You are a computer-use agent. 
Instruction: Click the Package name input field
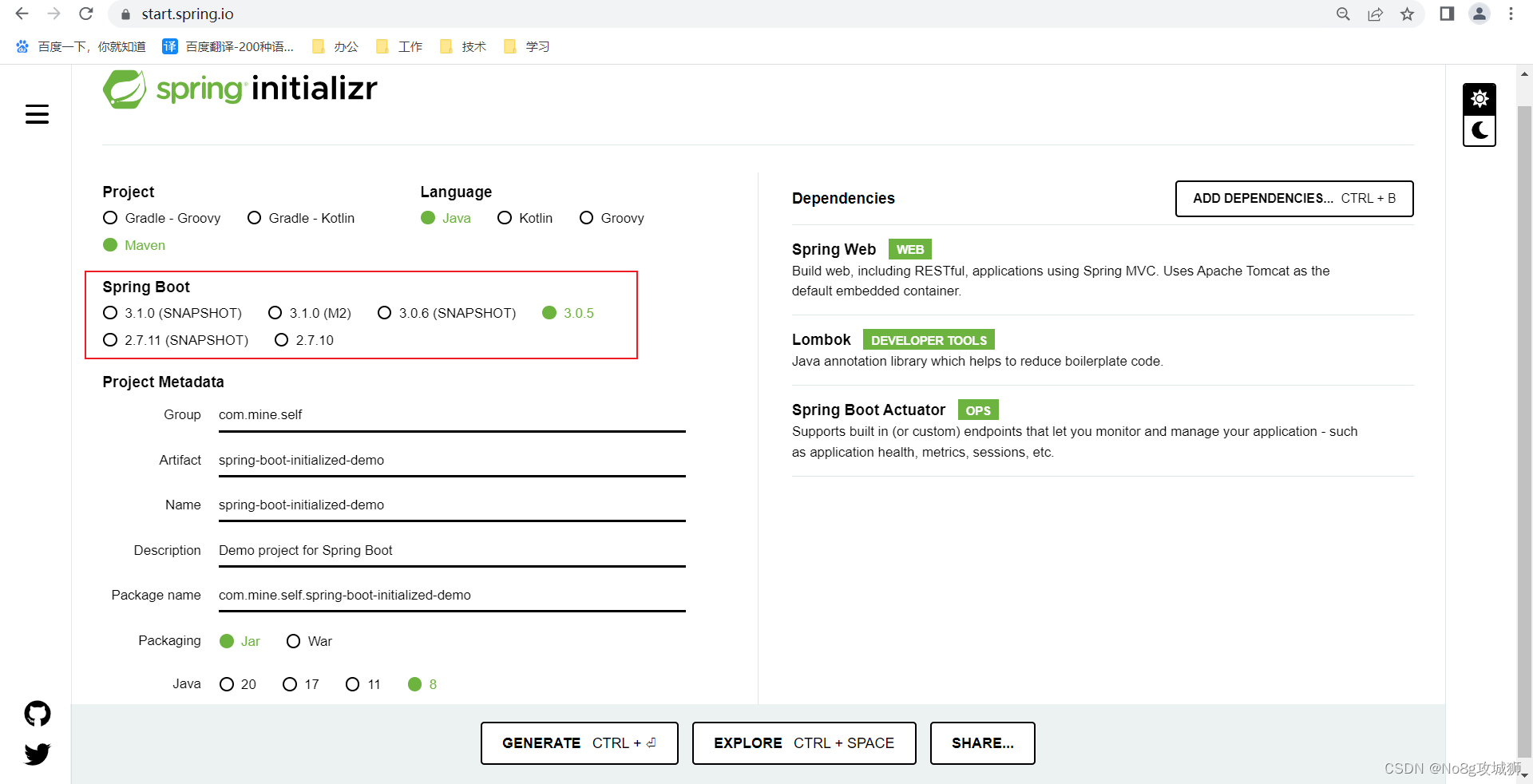tap(452, 596)
